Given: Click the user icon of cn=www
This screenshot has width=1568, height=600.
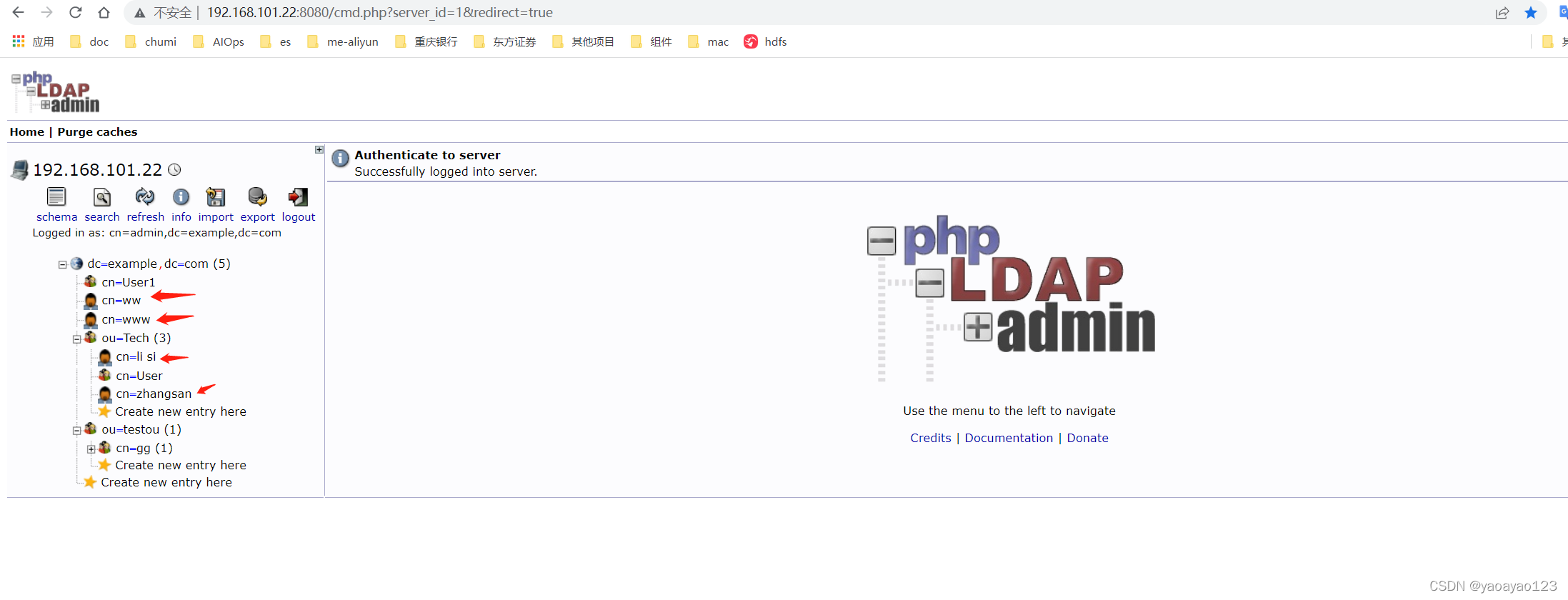Looking at the screenshot, I should [x=91, y=319].
